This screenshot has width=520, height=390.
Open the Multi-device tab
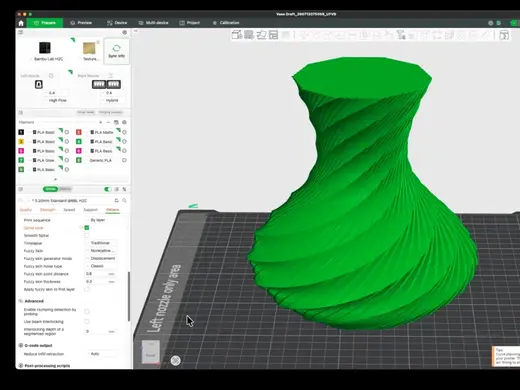(153, 23)
